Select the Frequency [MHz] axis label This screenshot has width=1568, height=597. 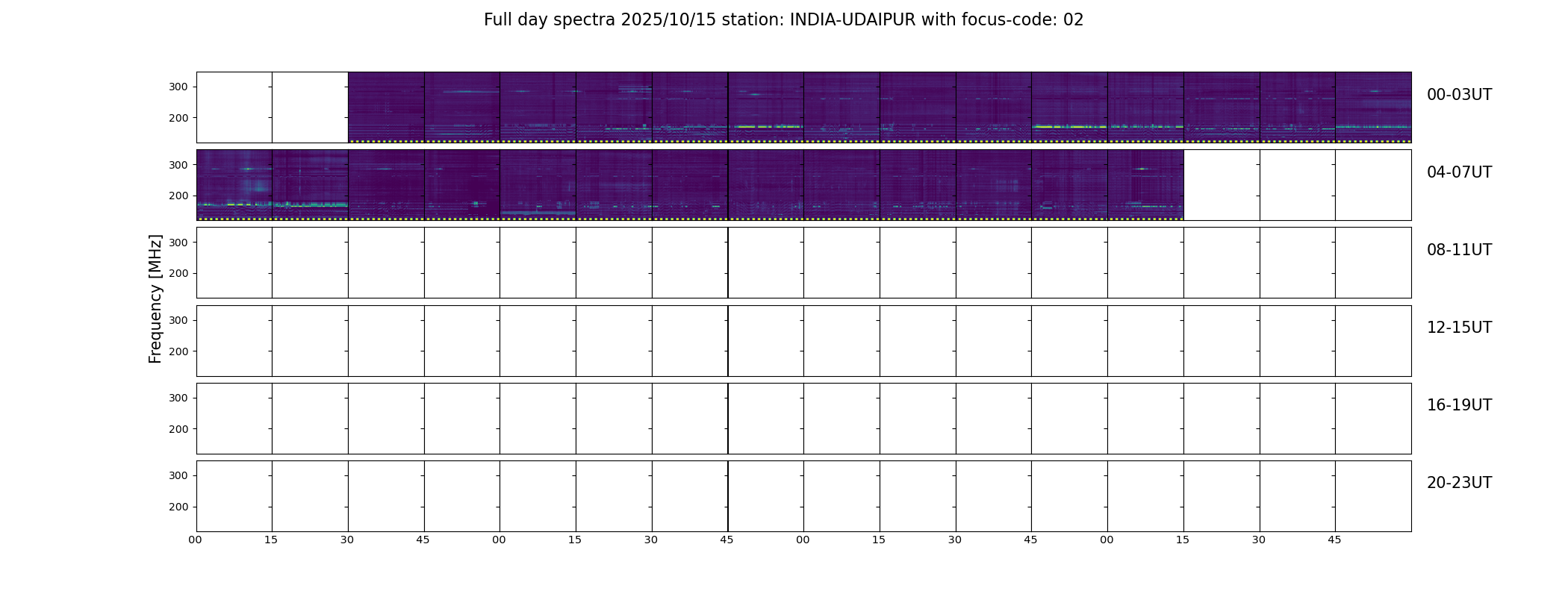coord(155,298)
